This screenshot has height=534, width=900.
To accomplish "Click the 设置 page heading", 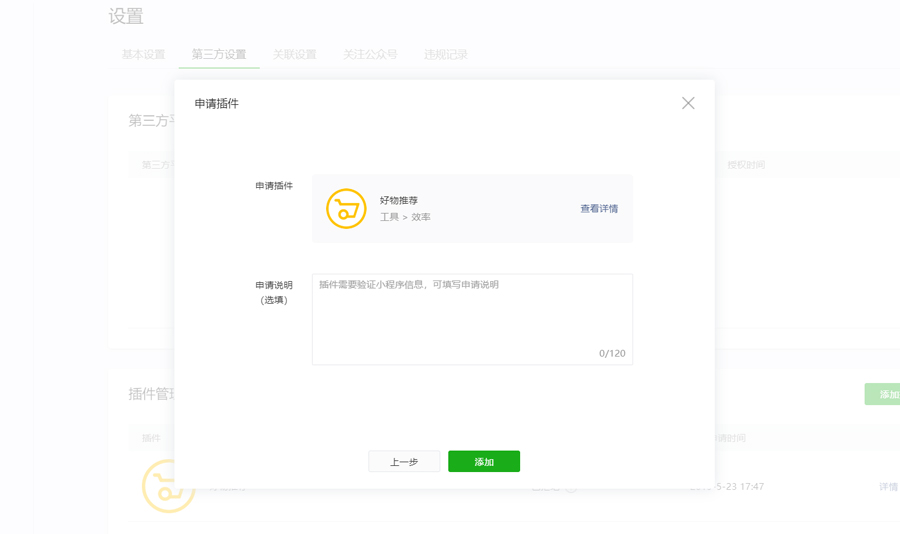I will click(x=126, y=16).
